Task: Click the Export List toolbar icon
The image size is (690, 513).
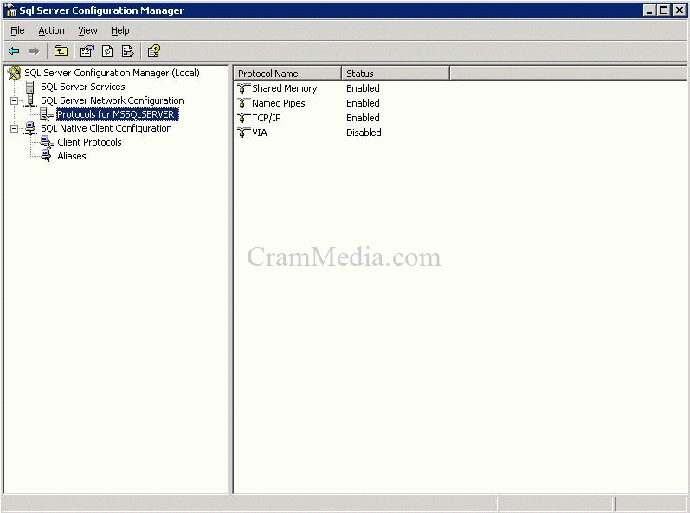Action: [x=127, y=51]
